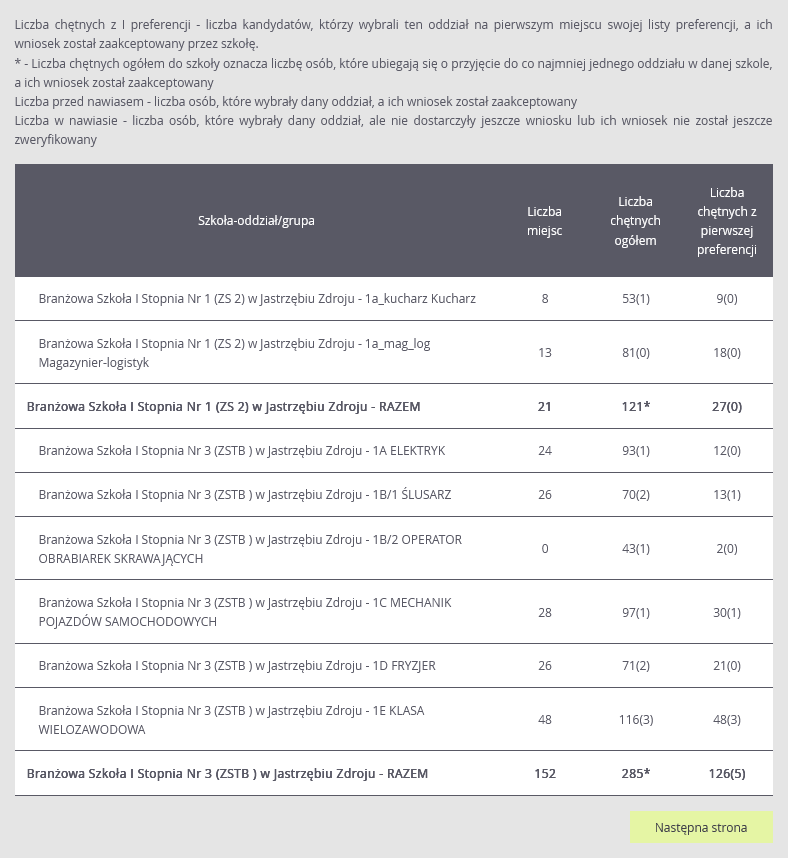The width and height of the screenshot is (788, 858).
Task: Click the 285* total applicants cell
Action: click(x=636, y=774)
